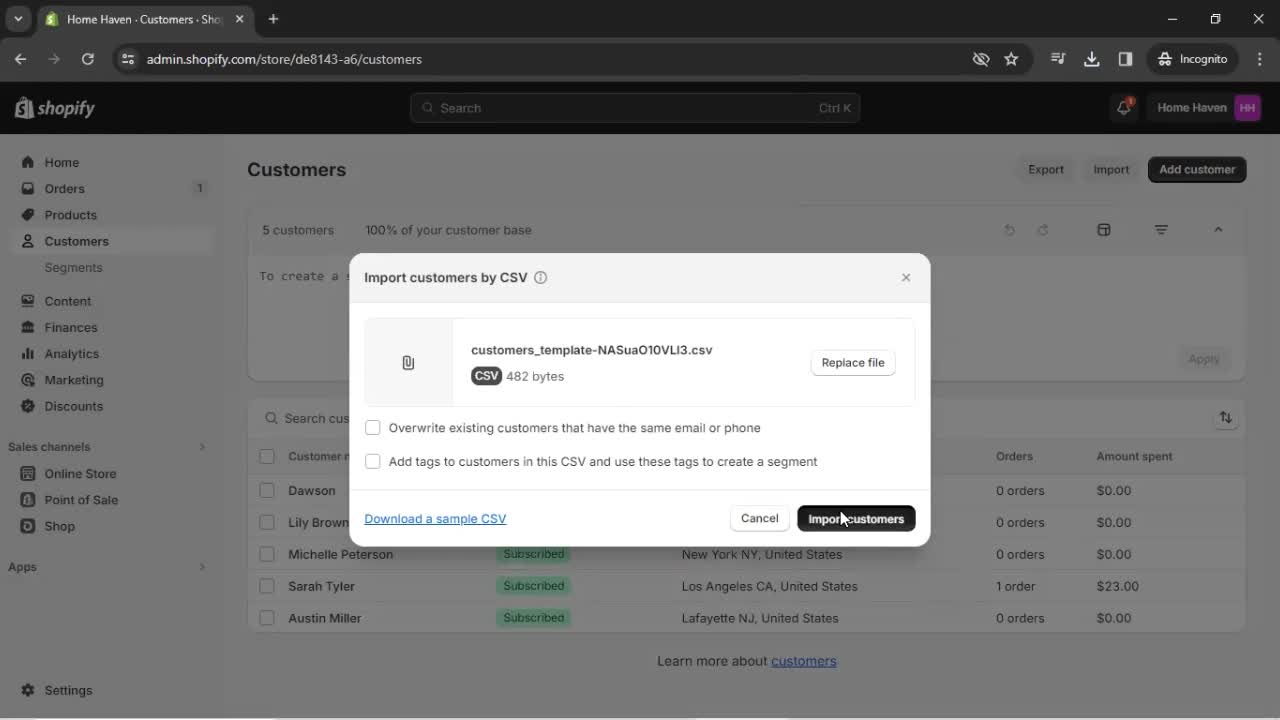Open browser tab search dropdown
Viewport: 1280px width, 720px height.
18,19
